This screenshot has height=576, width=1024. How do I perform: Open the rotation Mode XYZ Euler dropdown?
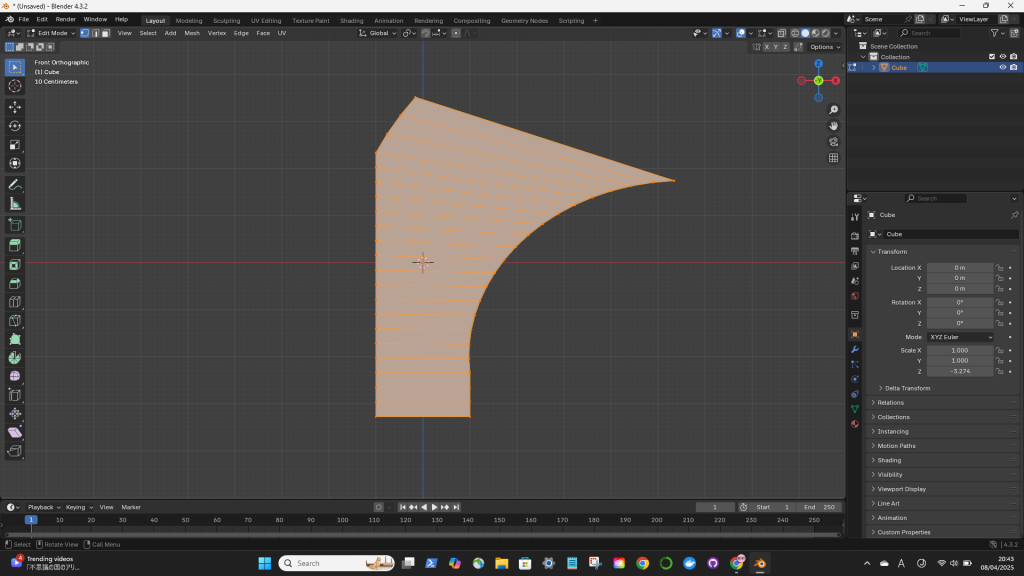[x=961, y=337]
